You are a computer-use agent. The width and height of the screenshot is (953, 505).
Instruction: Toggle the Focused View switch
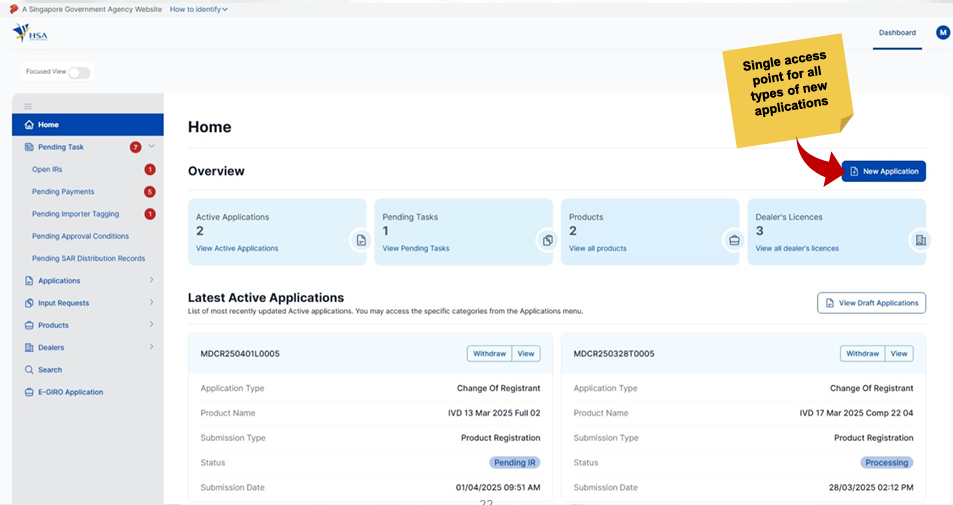[79, 73]
